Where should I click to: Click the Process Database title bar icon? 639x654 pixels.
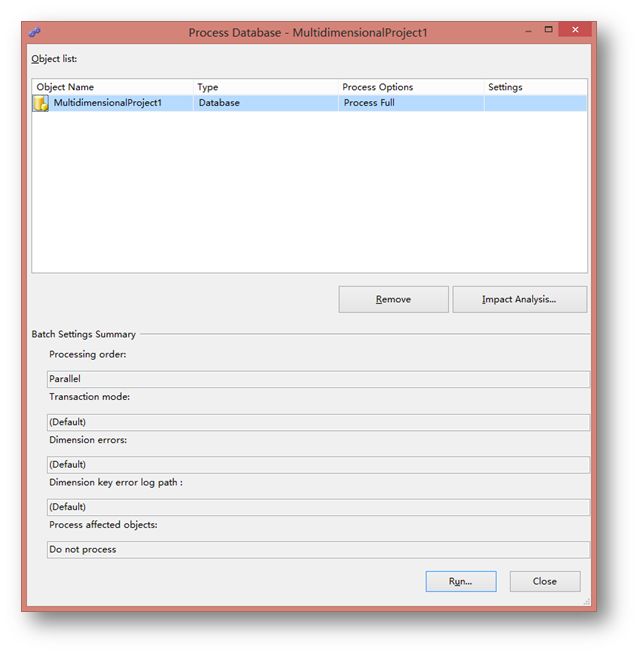[x=35, y=32]
